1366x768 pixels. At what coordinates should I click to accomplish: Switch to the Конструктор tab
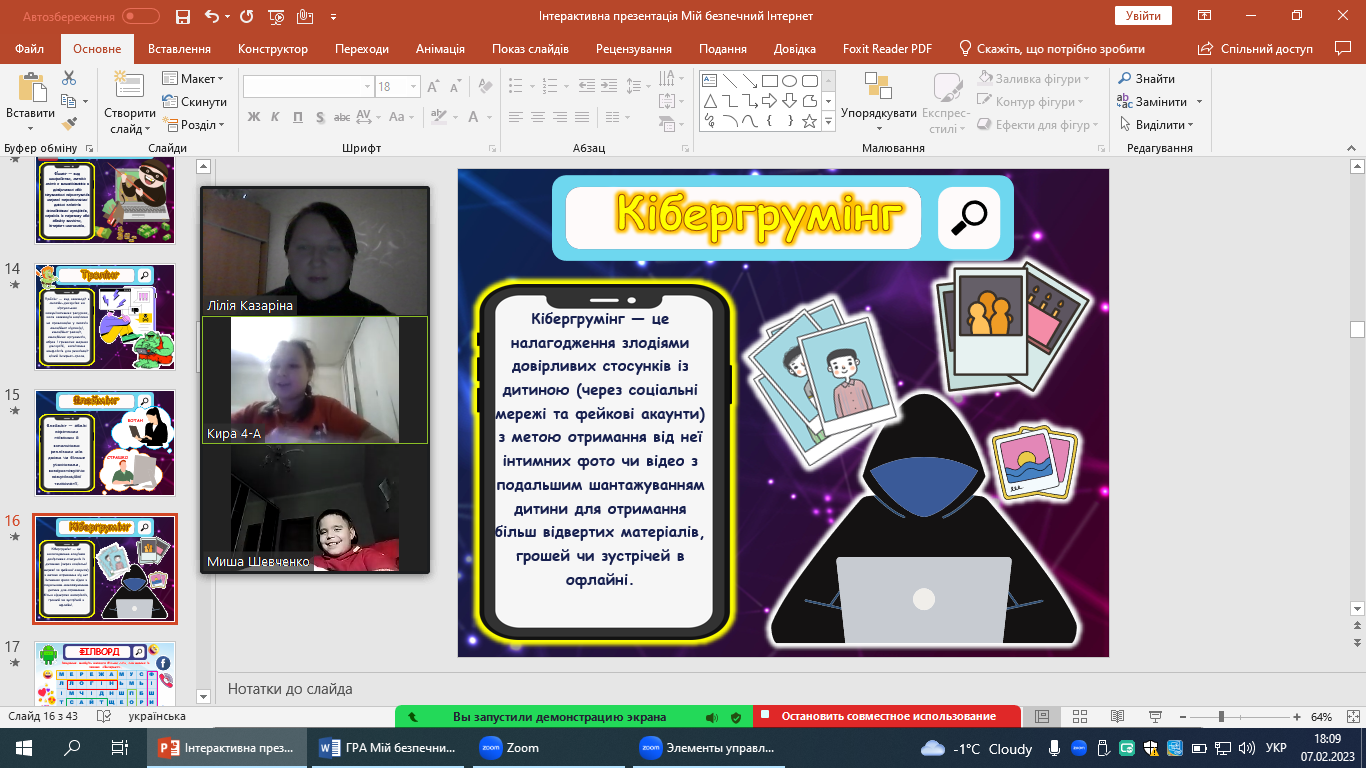[271, 49]
